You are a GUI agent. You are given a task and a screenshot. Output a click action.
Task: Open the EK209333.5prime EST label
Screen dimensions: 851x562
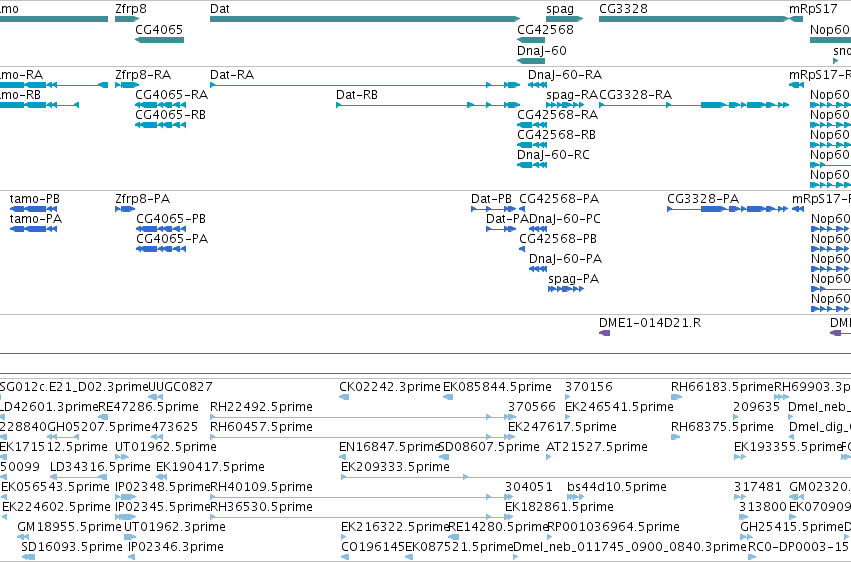(x=395, y=467)
